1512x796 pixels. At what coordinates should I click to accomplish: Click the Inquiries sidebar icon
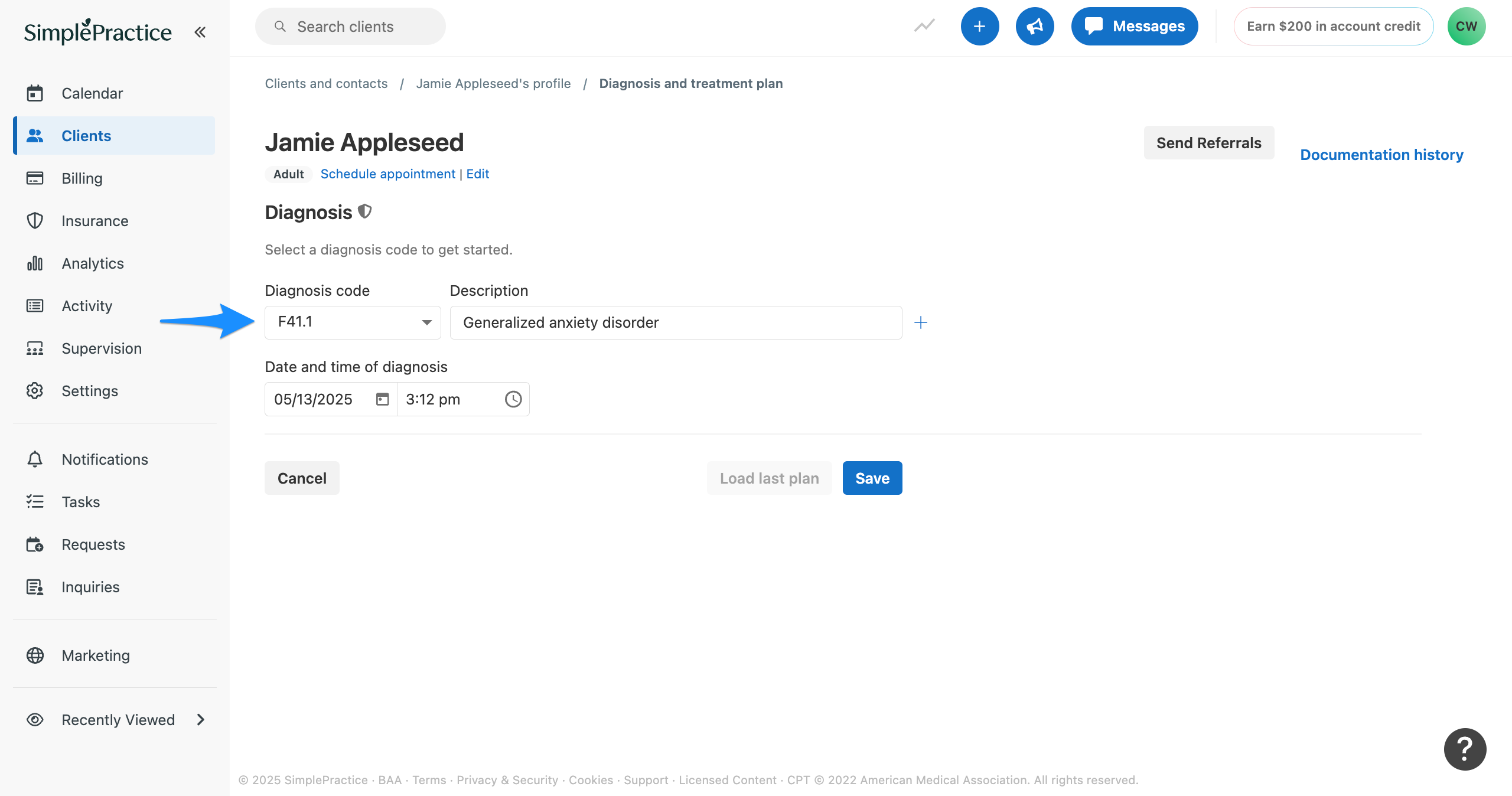pyautogui.click(x=35, y=587)
